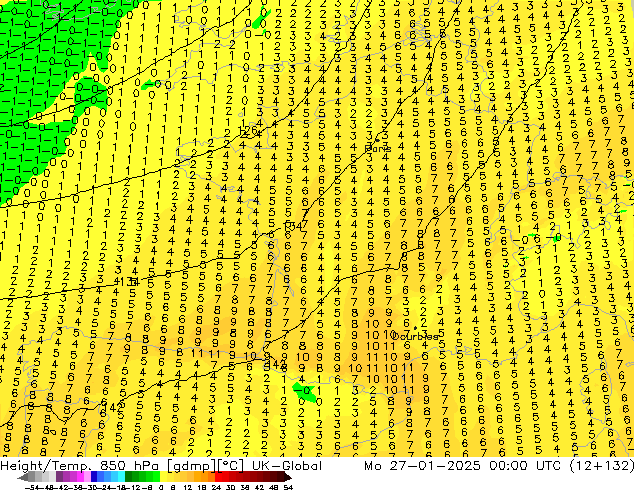Click the UK-Global model name

pyautogui.click(x=287, y=466)
